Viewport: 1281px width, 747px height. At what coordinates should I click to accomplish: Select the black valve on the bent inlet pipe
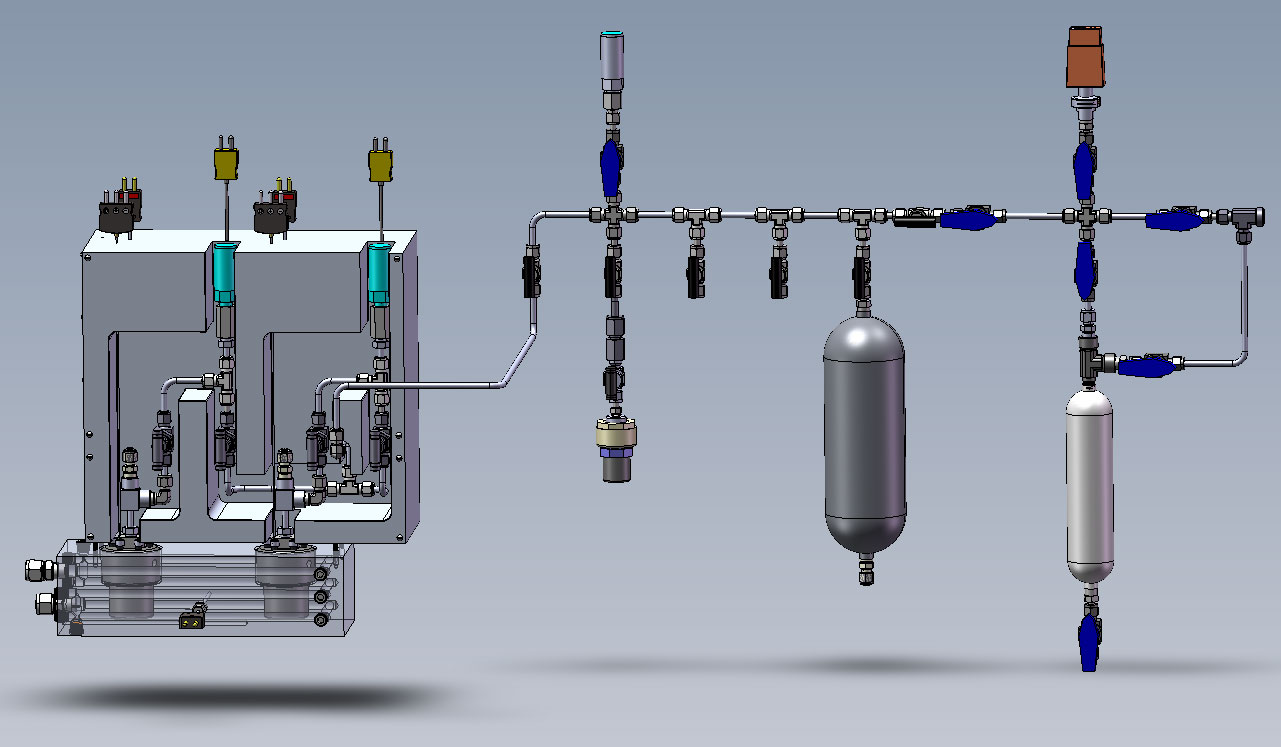[x=530, y=276]
